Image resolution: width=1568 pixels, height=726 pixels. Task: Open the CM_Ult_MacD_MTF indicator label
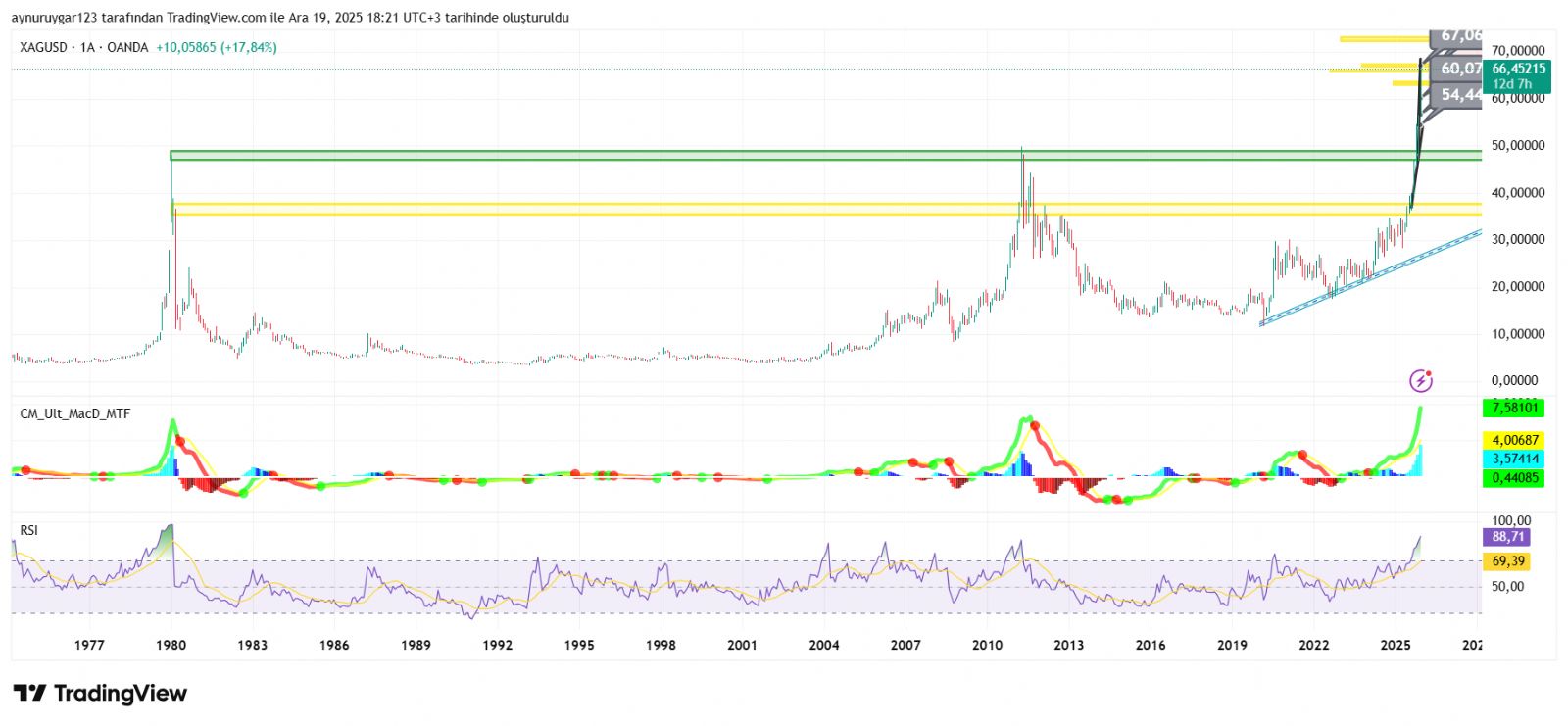point(74,414)
